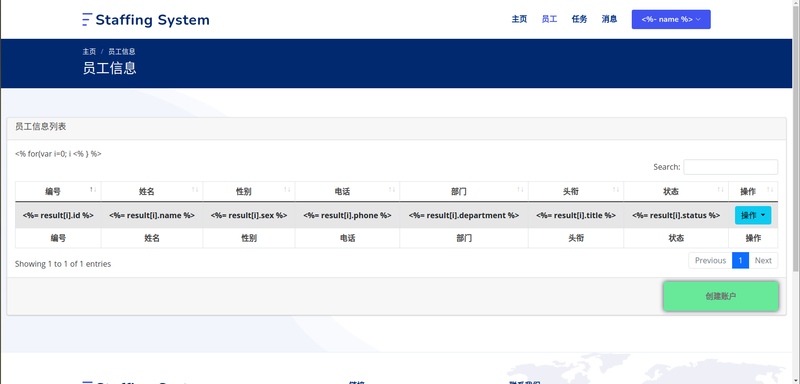
Task: Open the 员工 navigation item
Action: (549, 19)
